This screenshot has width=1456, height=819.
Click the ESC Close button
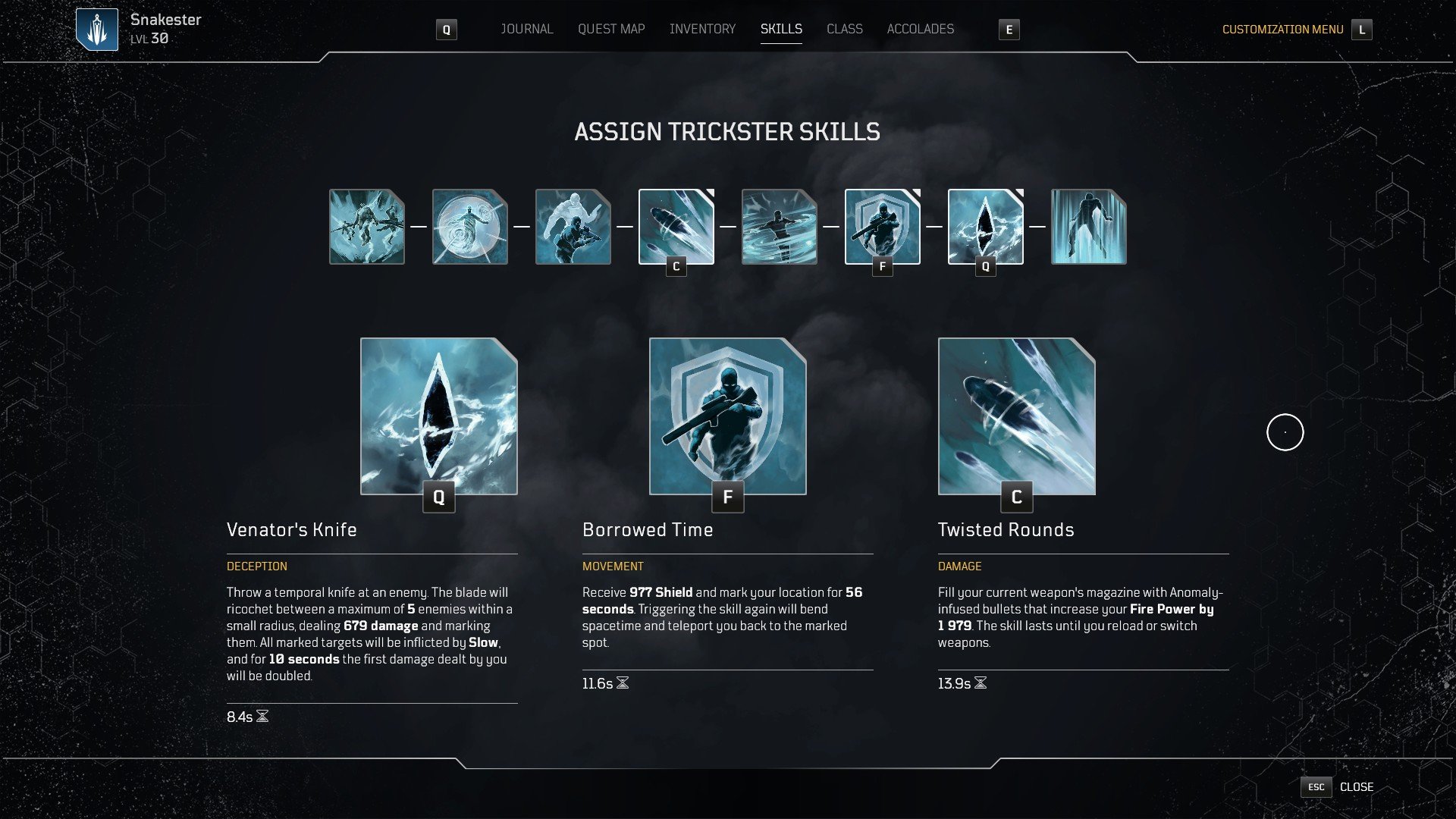tap(1337, 787)
